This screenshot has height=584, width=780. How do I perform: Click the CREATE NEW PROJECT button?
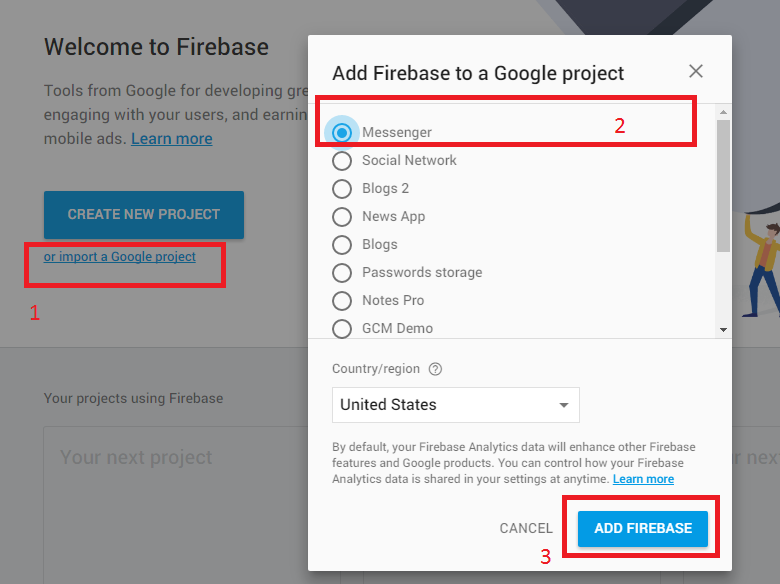(143, 214)
